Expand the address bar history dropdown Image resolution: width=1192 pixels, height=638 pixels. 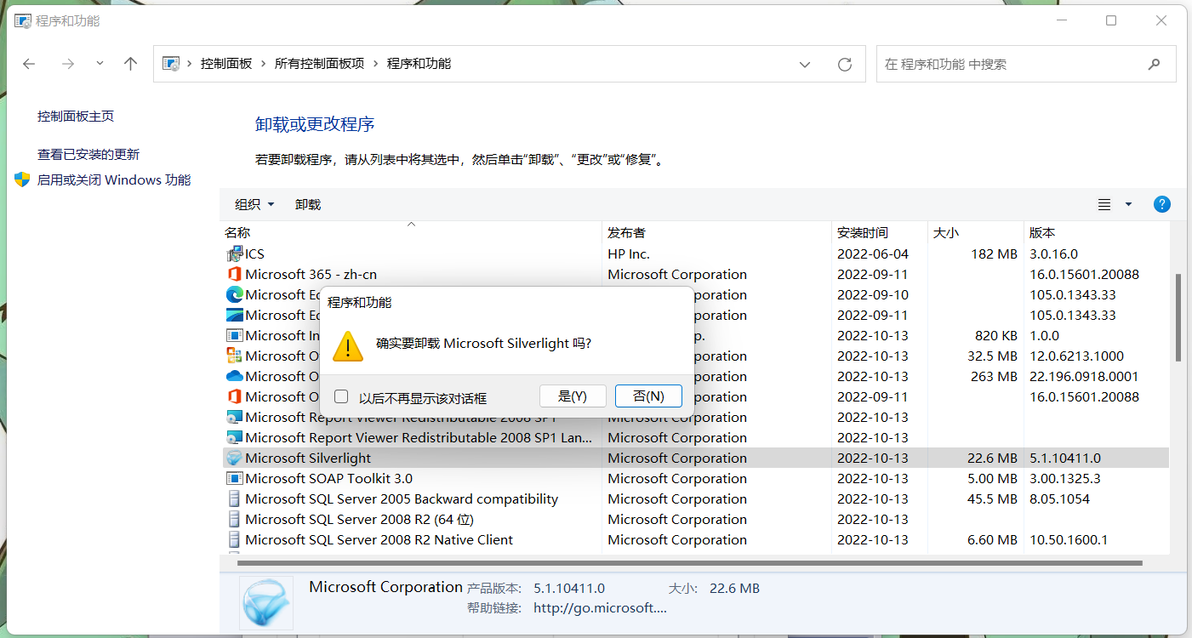[804, 65]
